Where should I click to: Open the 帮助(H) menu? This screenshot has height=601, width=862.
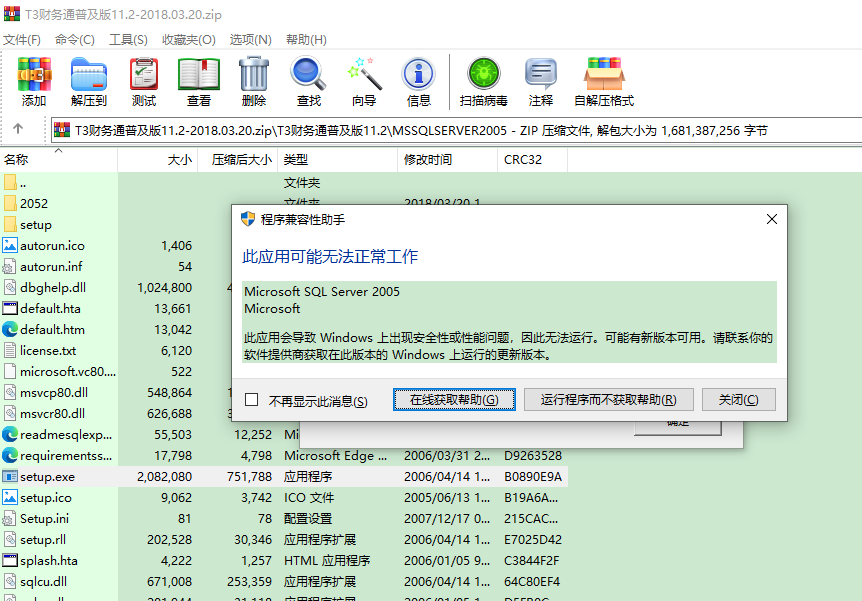[x=306, y=40]
